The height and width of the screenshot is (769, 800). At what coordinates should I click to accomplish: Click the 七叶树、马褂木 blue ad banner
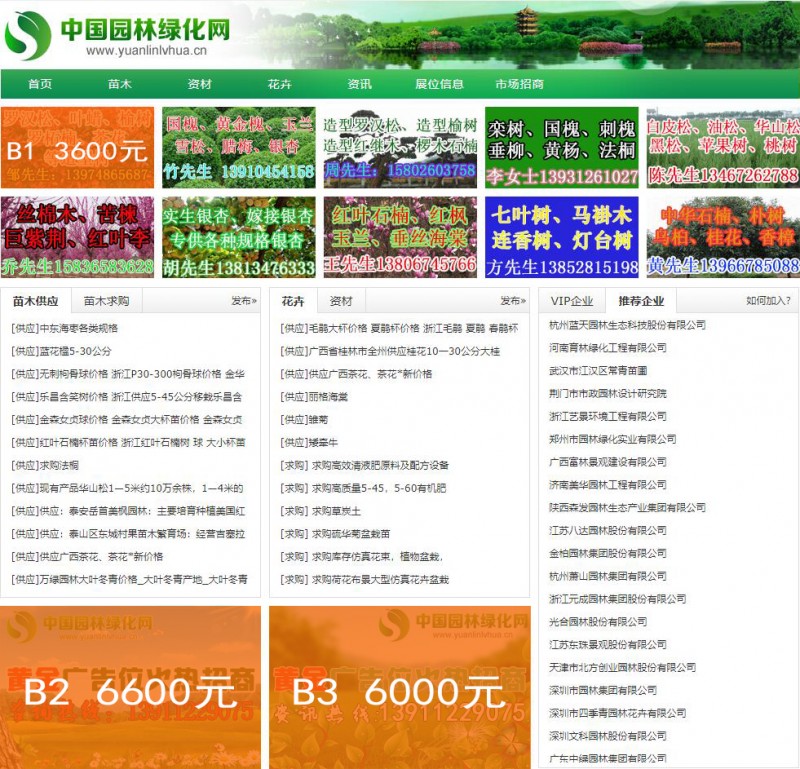pyautogui.click(x=562, y=237)
